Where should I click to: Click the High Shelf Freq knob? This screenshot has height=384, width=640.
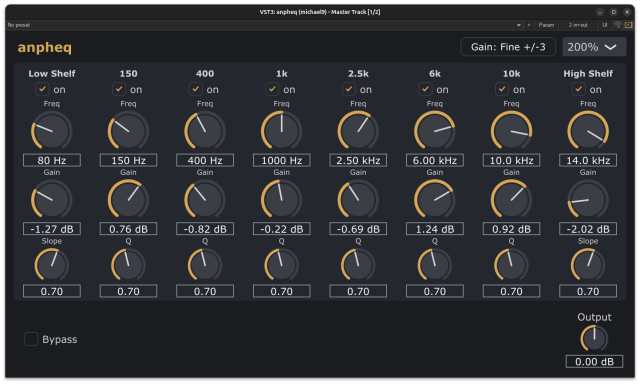tap(588, 131)
